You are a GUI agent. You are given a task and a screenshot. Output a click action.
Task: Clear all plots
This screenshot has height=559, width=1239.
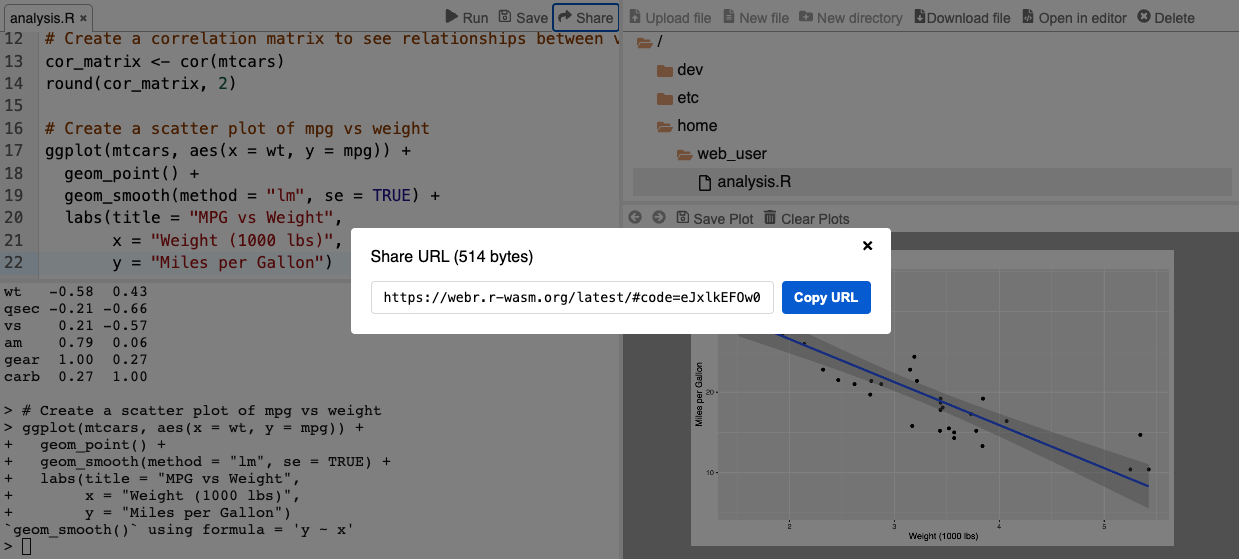(x=806, y=218)
